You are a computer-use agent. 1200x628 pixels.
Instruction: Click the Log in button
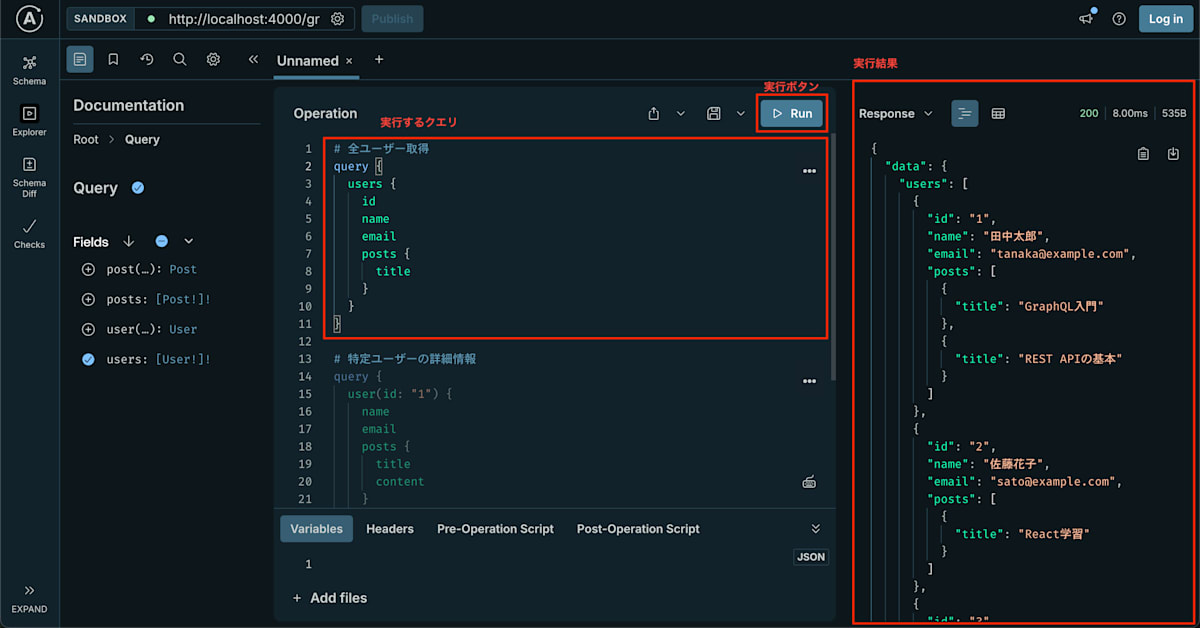tap(1166, 19)
